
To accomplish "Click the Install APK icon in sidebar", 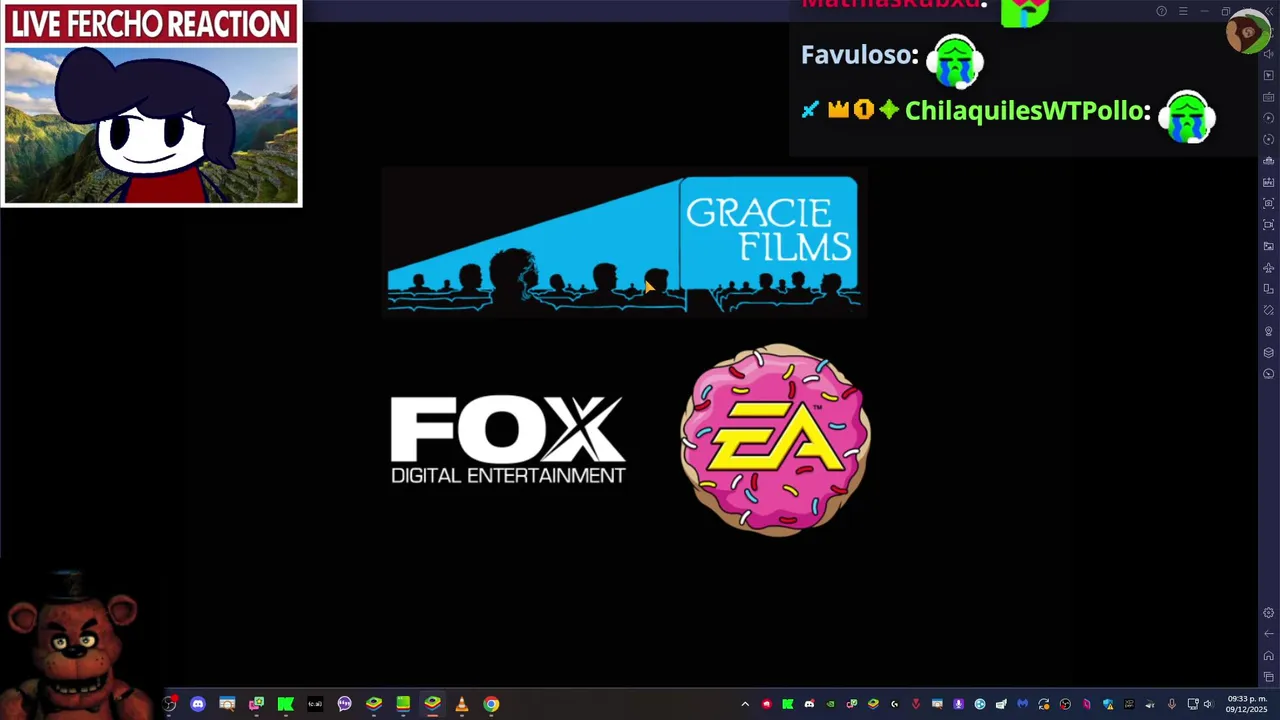I will (1268, 182).
